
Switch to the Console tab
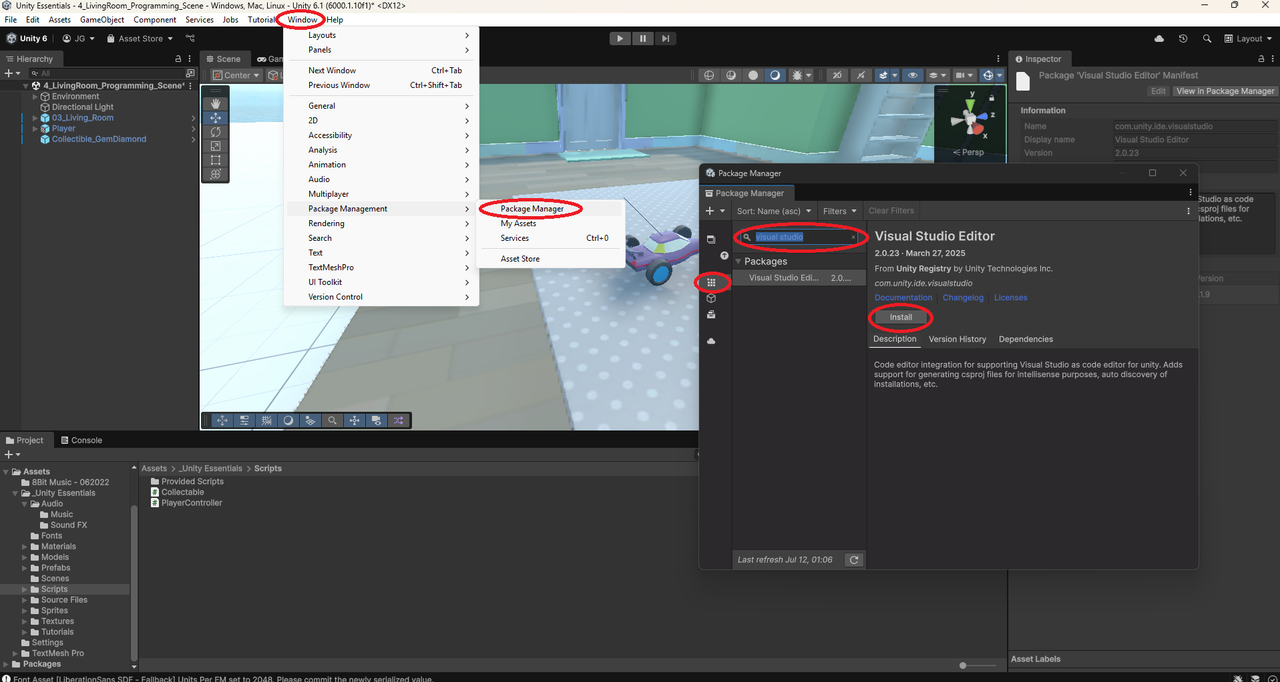pos(81,440)
